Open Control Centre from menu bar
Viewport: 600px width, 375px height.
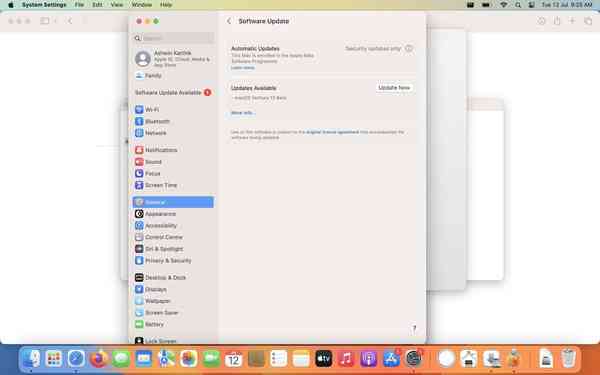531,5
